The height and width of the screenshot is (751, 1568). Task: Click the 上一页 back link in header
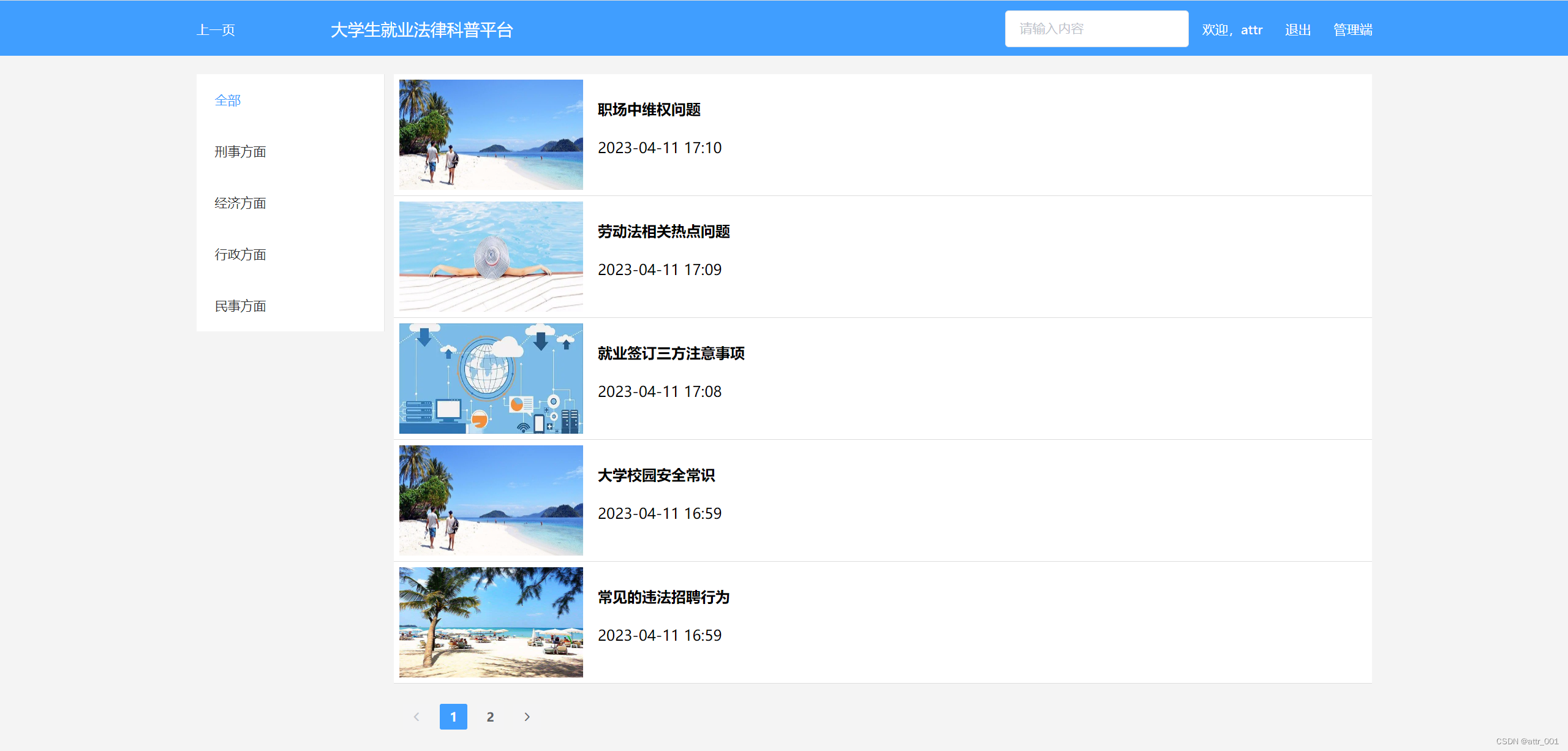[216, 30]
